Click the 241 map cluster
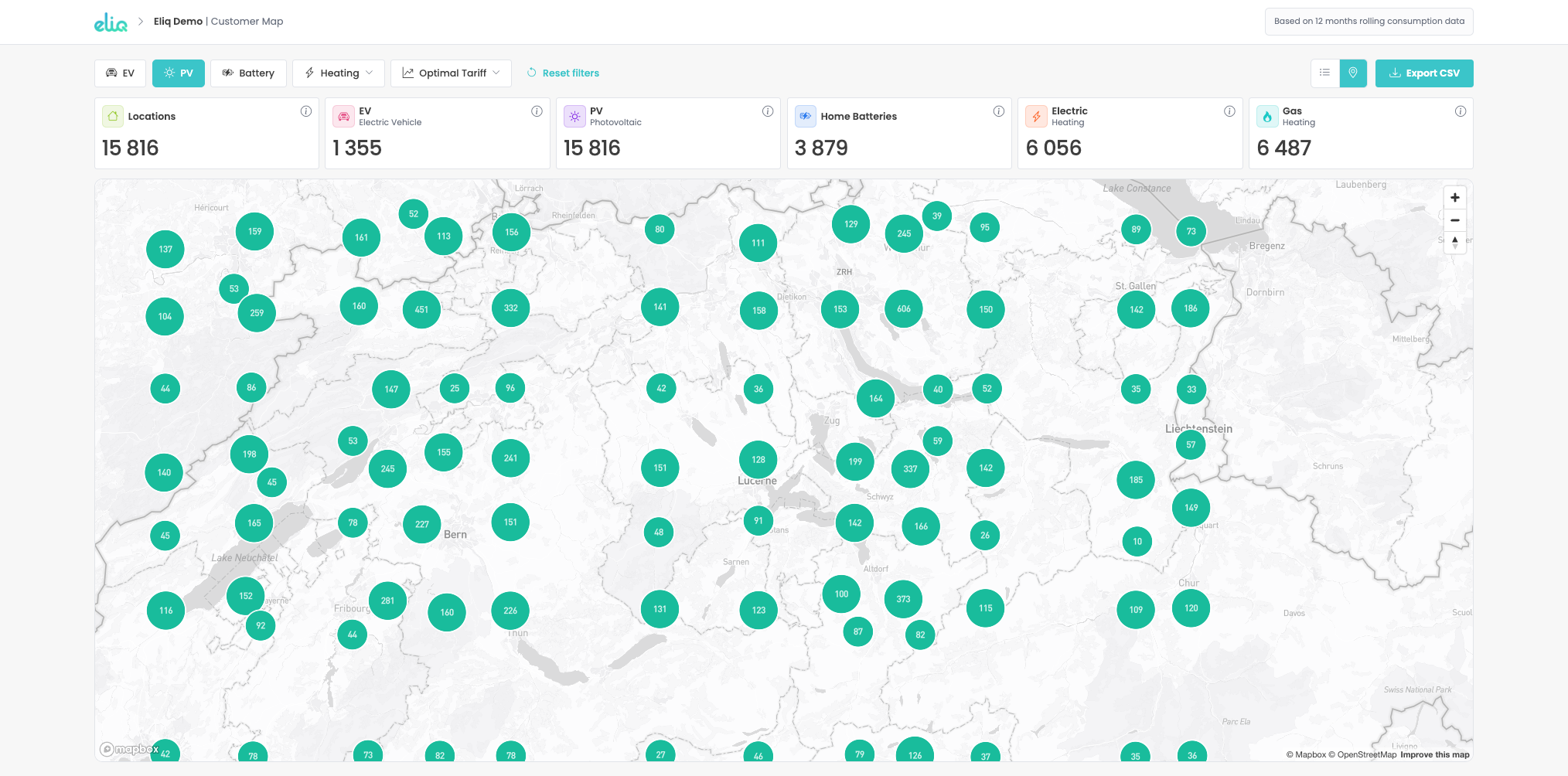 pos(510,458)
